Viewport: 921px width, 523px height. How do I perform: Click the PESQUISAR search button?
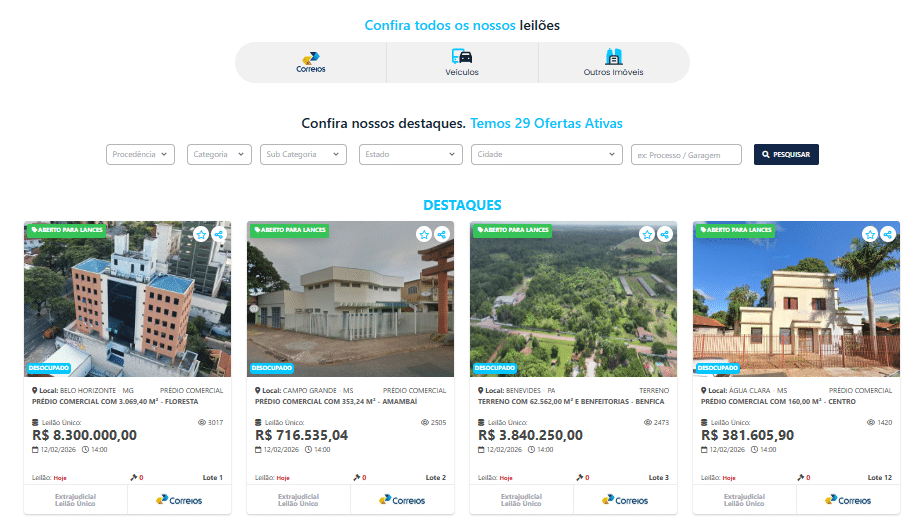point(786,155)
